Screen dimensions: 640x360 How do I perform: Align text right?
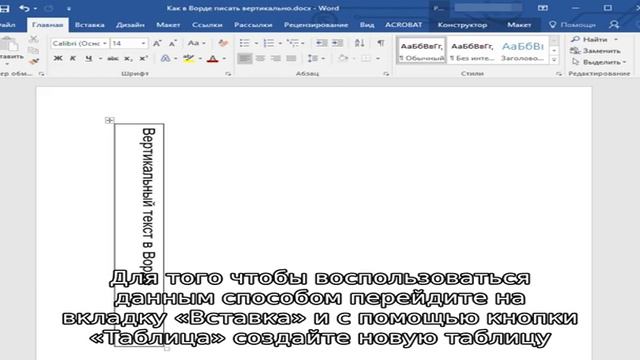pos(276,59)
